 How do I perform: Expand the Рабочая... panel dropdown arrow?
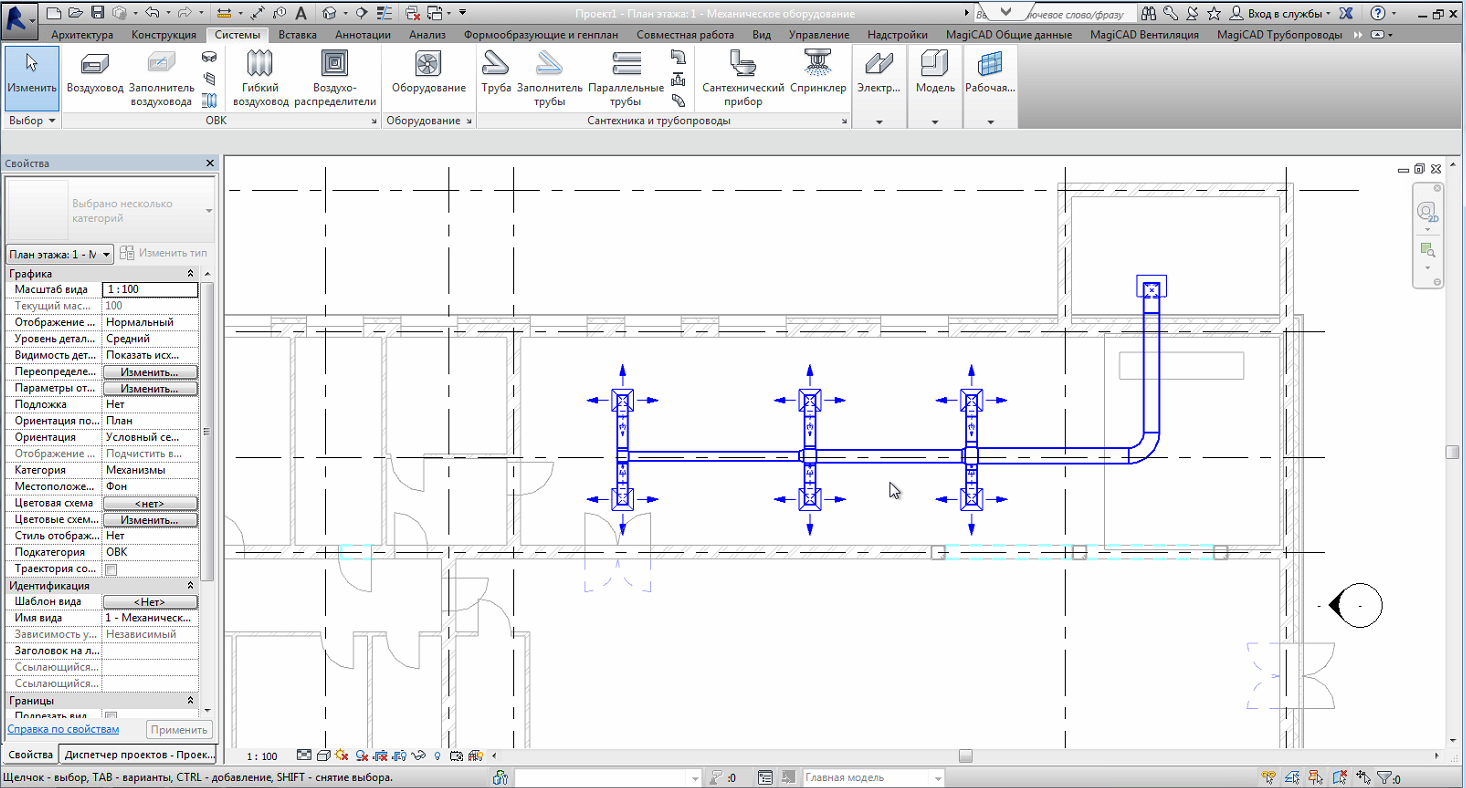[x=990, y=122]
